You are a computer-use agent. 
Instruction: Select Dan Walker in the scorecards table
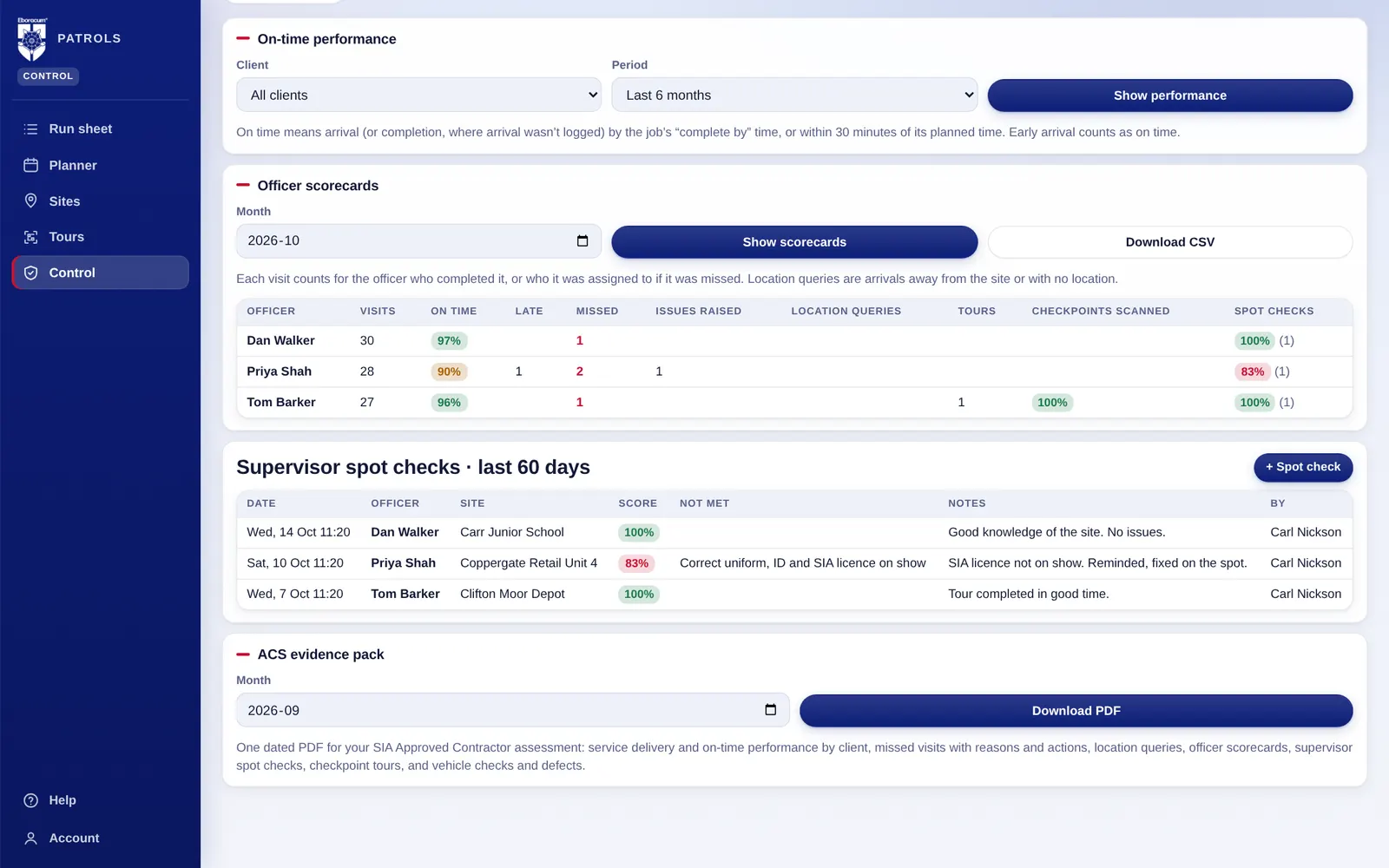[280, 341]
